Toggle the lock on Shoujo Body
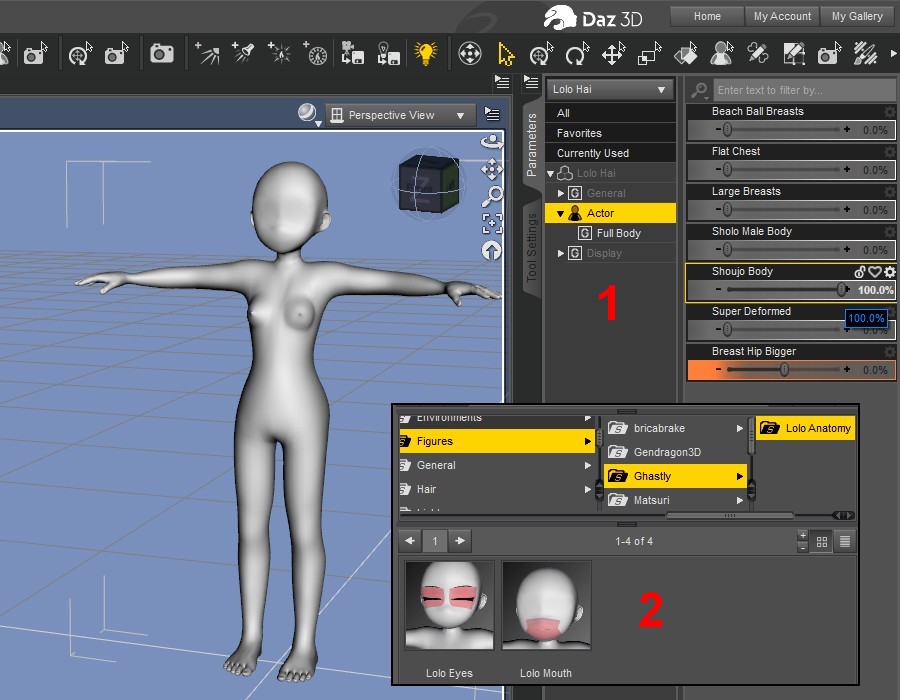Viewport: 900px width, 700px height. (x=859, y=272)
